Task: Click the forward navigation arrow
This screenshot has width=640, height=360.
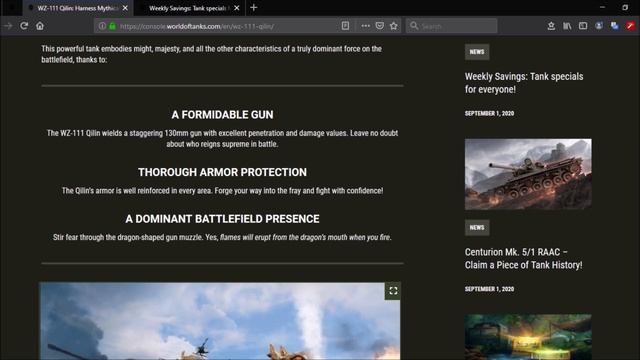Action: click(8, 26)
